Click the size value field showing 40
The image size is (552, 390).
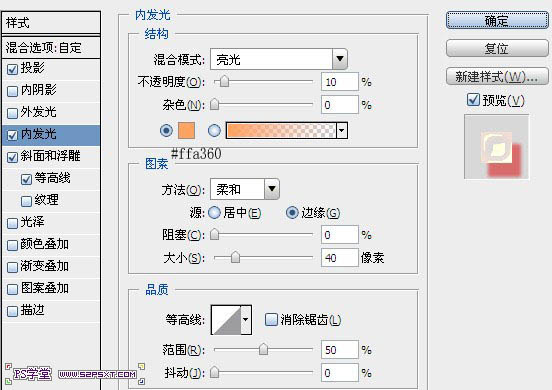coord(340,258)
